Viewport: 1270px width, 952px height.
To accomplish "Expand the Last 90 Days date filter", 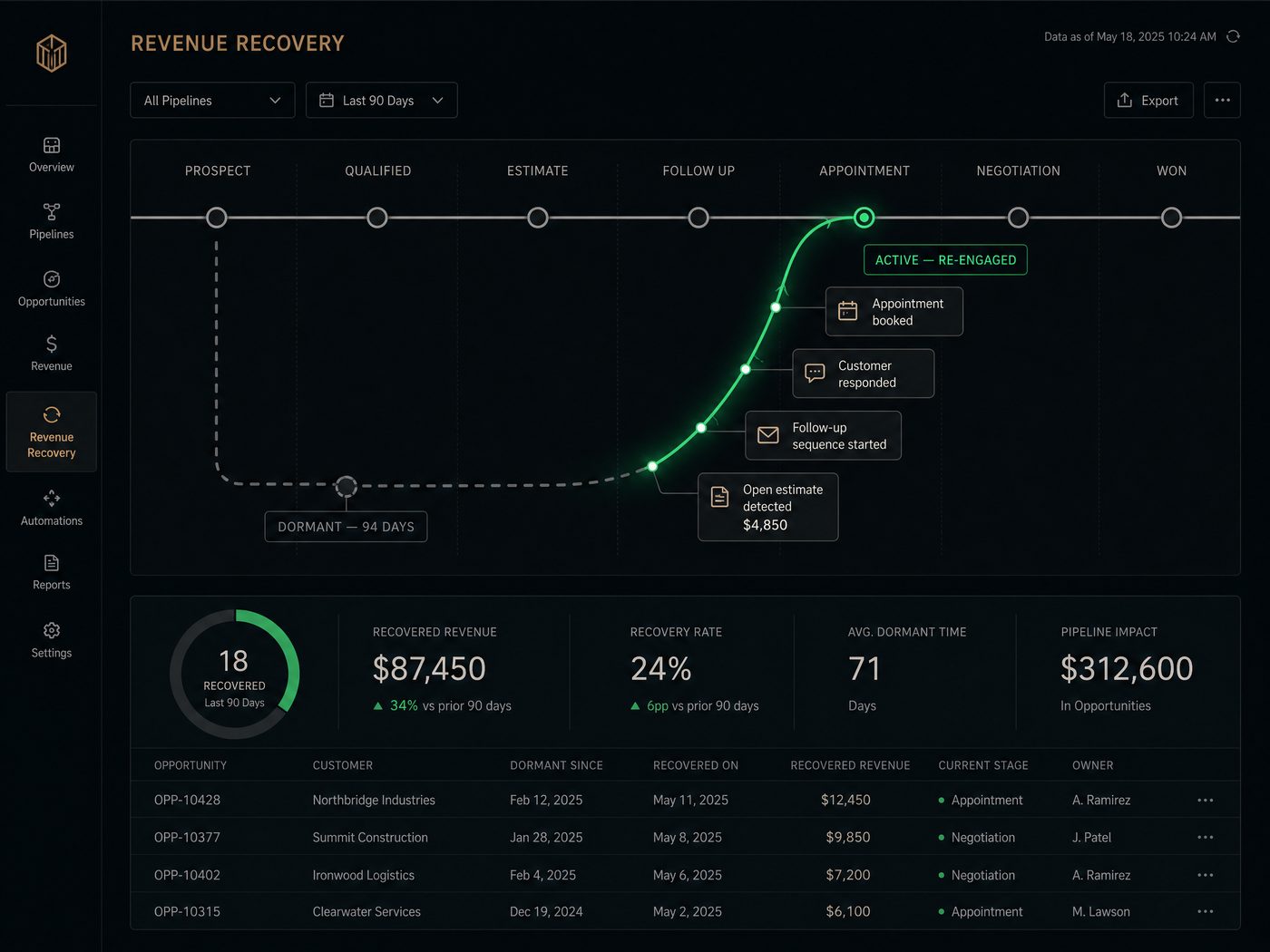I will 382,101.
